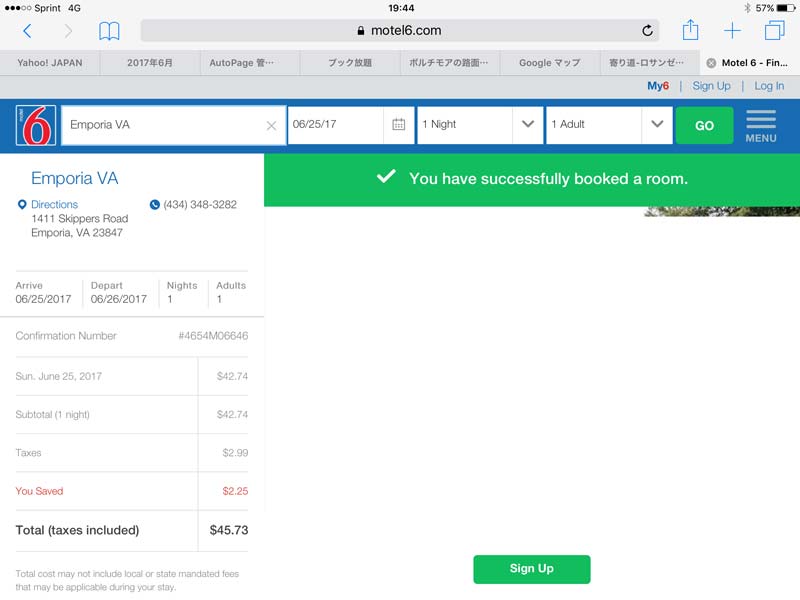The height and width of the screenshot is (600, 800).
Task: Click the Subtotal (1 night) label
Action: pos(53,415)
